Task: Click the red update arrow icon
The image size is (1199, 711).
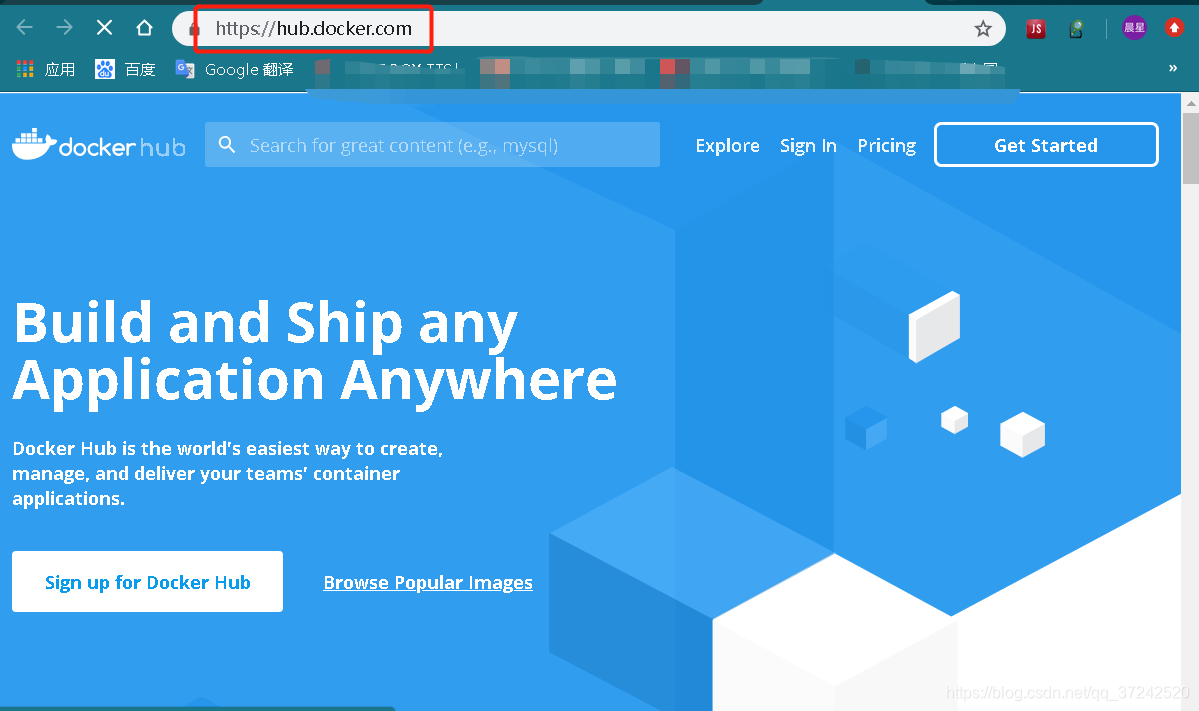Action: (x=1175, y=28)
